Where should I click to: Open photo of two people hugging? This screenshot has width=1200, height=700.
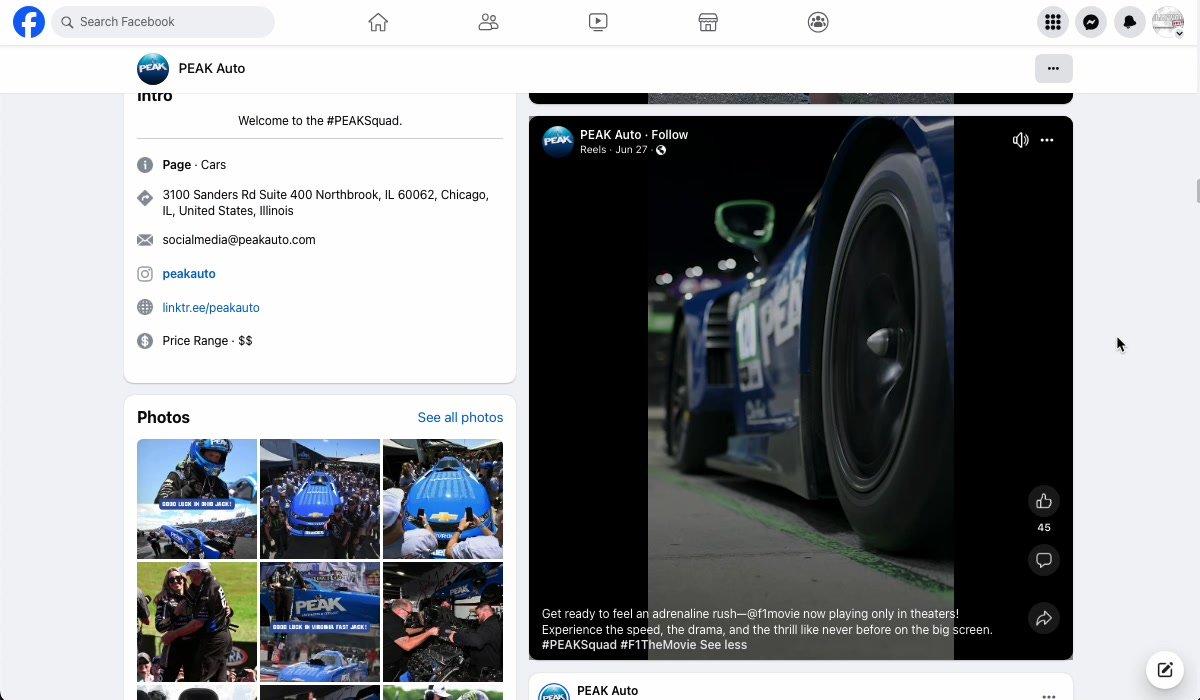(197, 622)
